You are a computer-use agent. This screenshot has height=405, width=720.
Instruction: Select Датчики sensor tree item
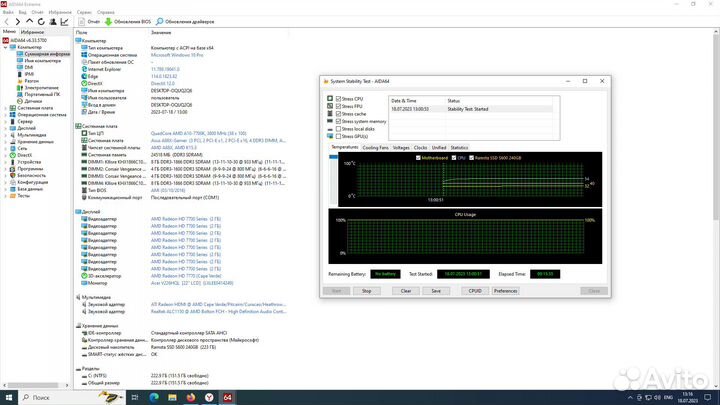[x=33, y=101]
